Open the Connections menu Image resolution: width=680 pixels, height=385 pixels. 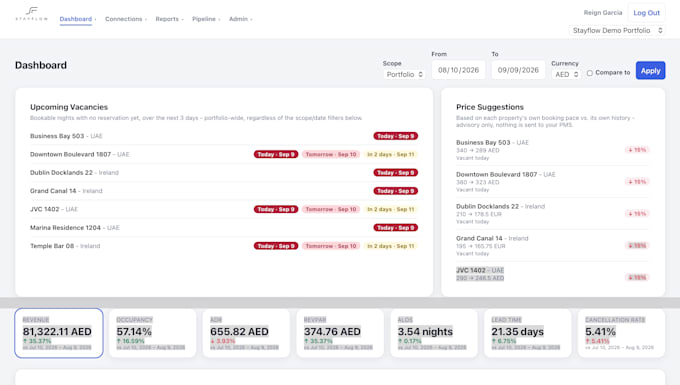[126, 19]
